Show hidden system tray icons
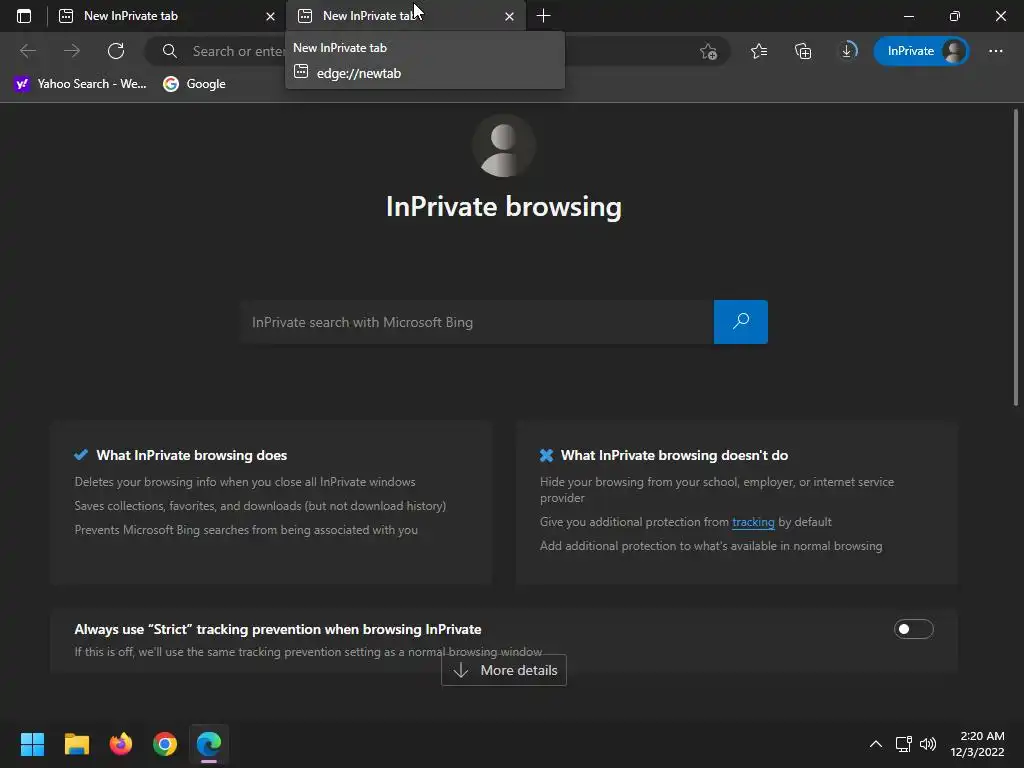This screenshot has width=1024, height=768. coord(876,744)
